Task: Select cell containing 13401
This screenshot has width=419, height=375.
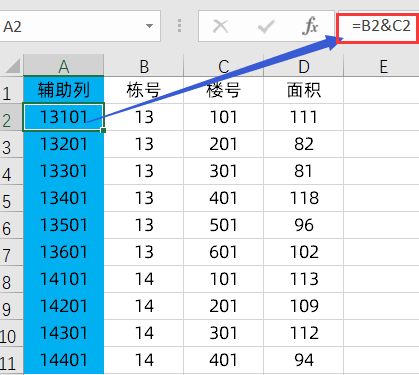Action: pos(64,198)
